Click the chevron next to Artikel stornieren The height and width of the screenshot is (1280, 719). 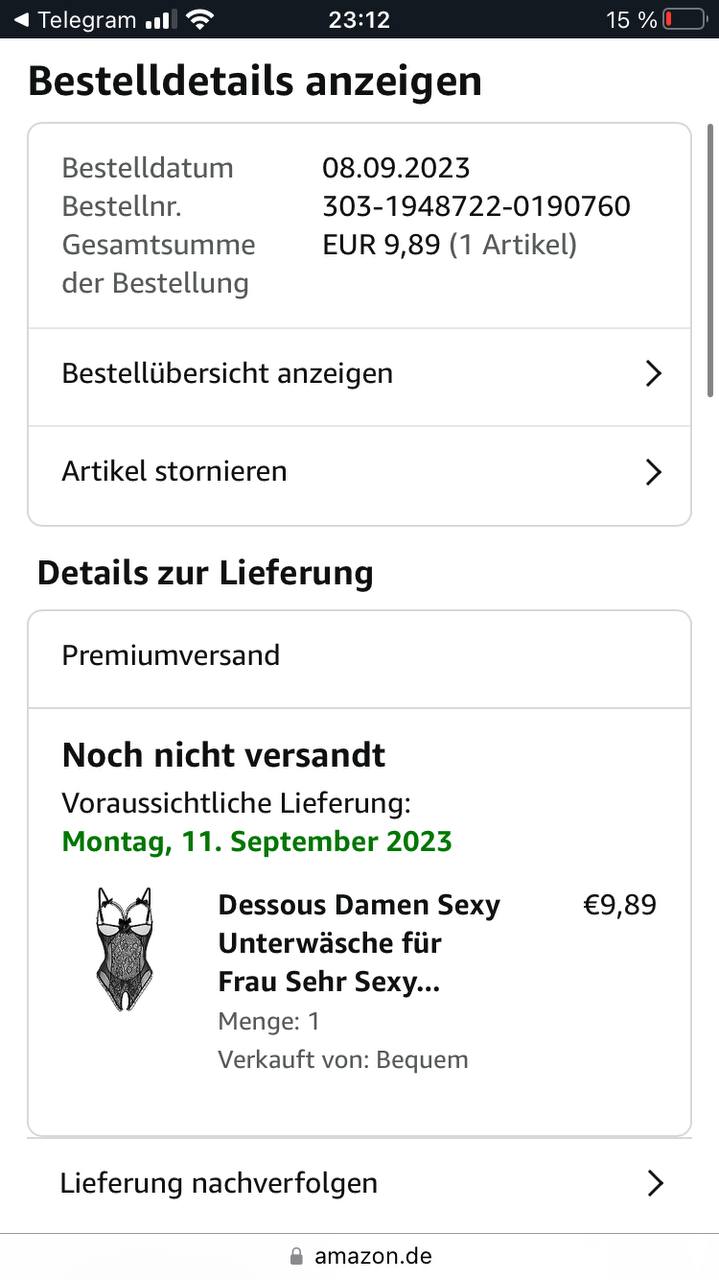point(653,472)
